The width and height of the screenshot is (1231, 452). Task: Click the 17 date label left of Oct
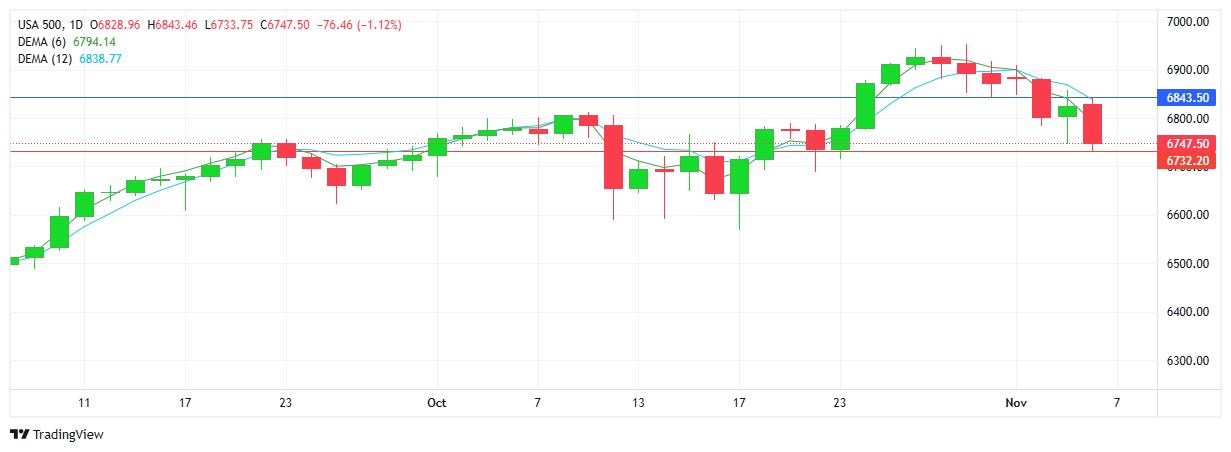[184, 403]
